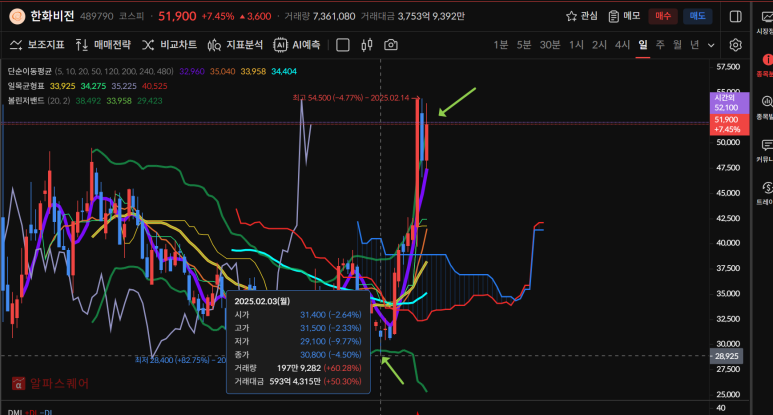Screen dimensions: 773x415
Task: Click the DMI indicator label
Action: 14,412
